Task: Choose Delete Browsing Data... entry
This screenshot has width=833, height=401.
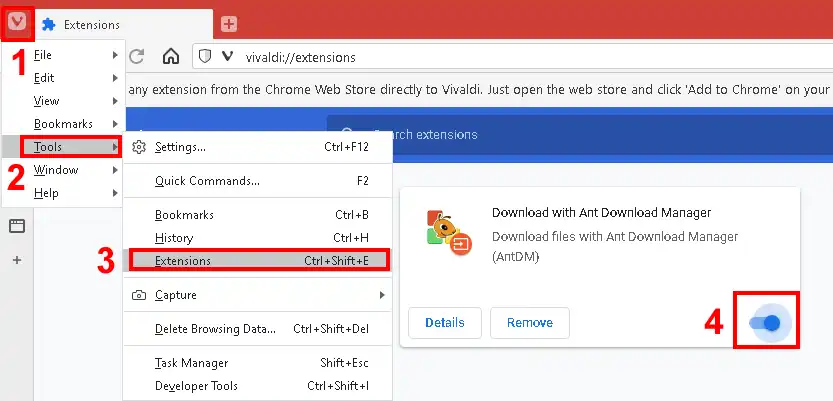Action: 258,329
